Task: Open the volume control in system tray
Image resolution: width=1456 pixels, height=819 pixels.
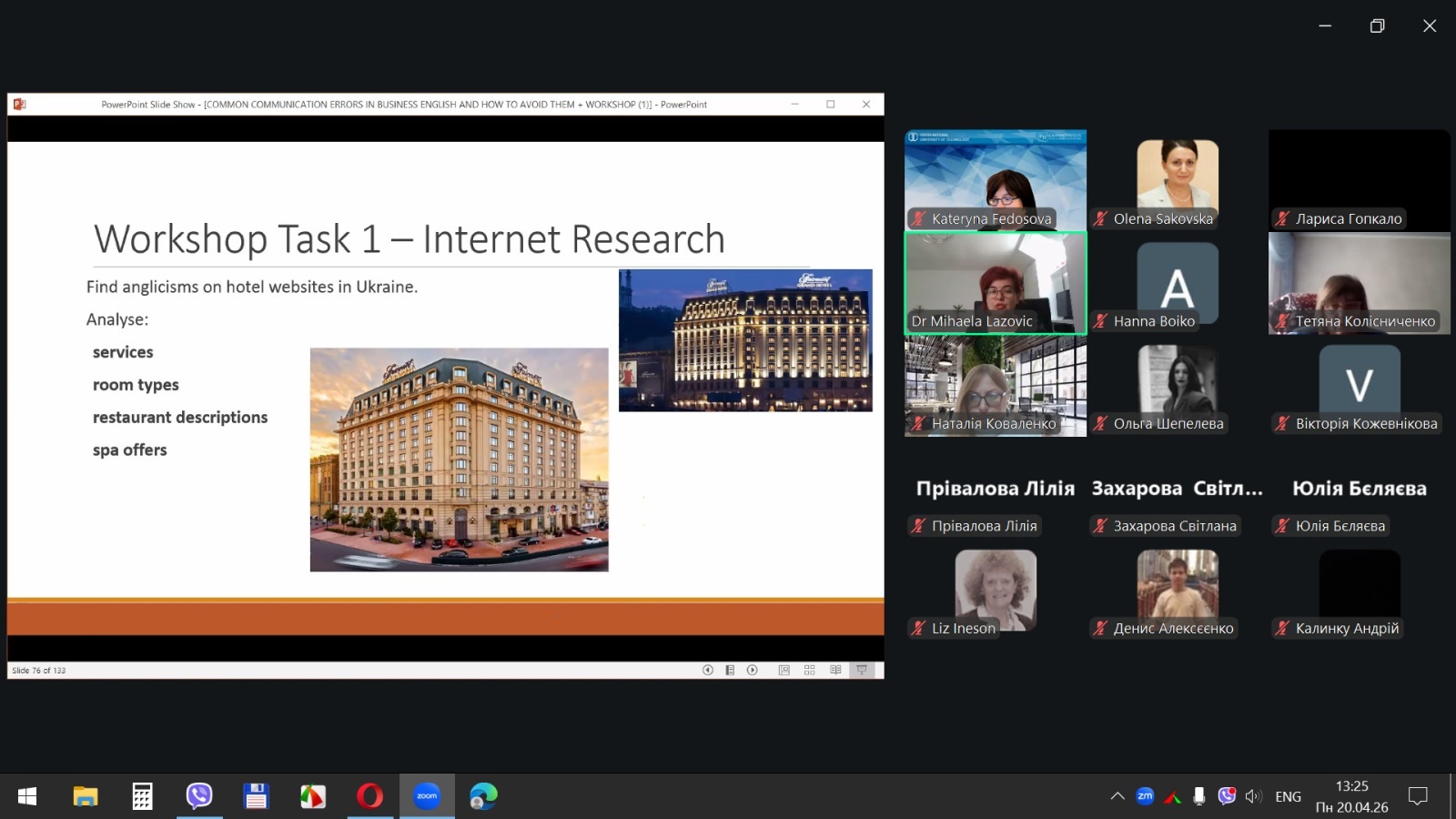Action: (x=1253, y=796)
